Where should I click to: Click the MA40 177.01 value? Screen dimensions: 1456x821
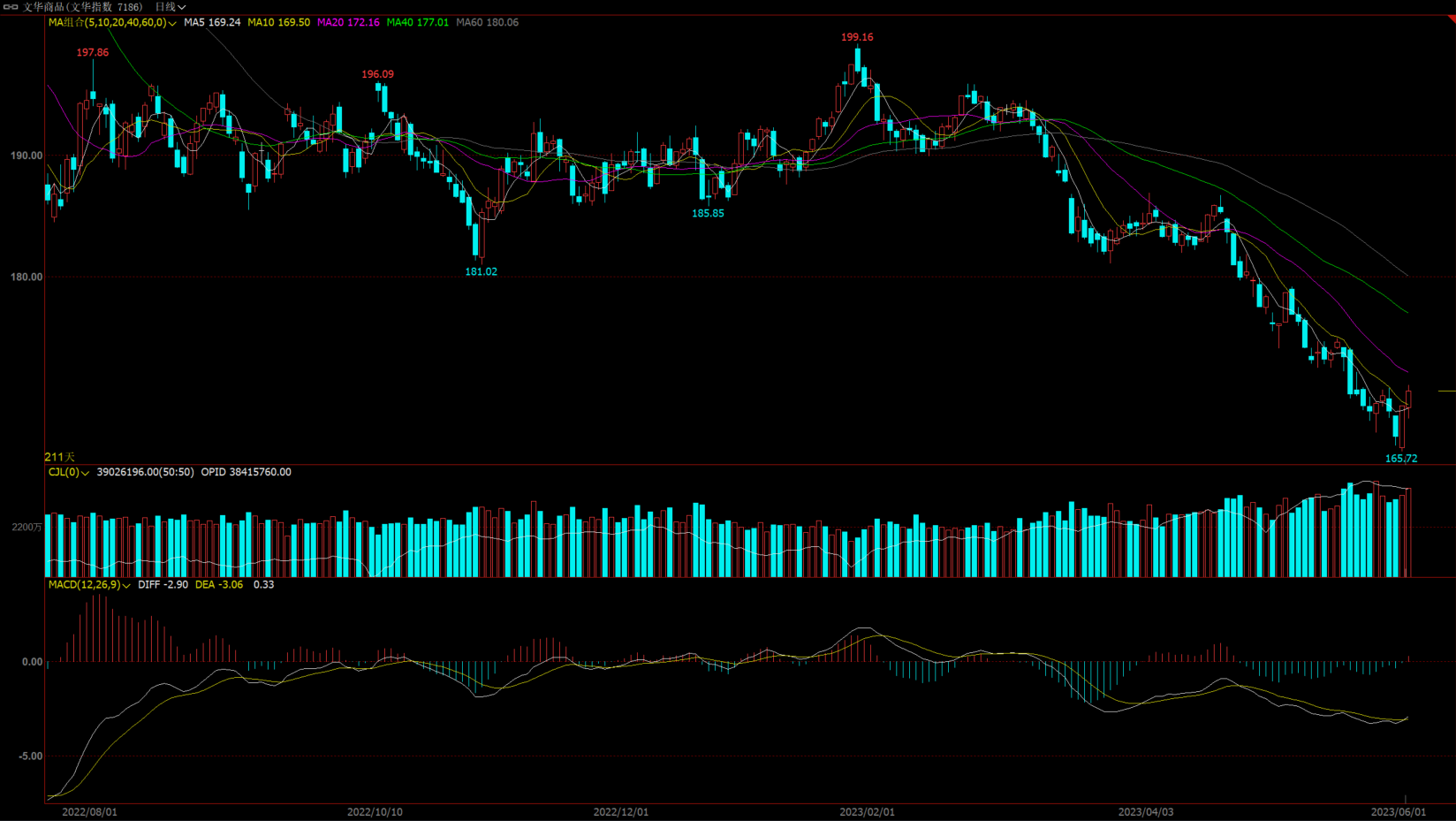pyautogui.click(x=417, y=22)
